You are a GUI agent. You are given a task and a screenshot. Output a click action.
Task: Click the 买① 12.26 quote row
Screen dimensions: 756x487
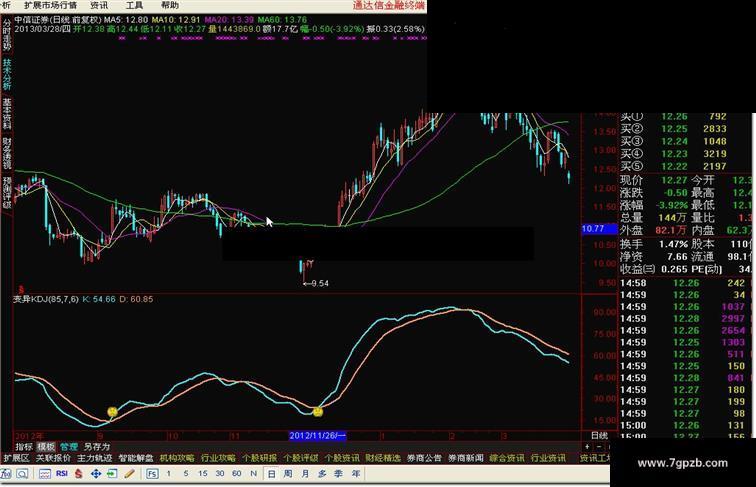pyautogui.click(x=674, y=116)
